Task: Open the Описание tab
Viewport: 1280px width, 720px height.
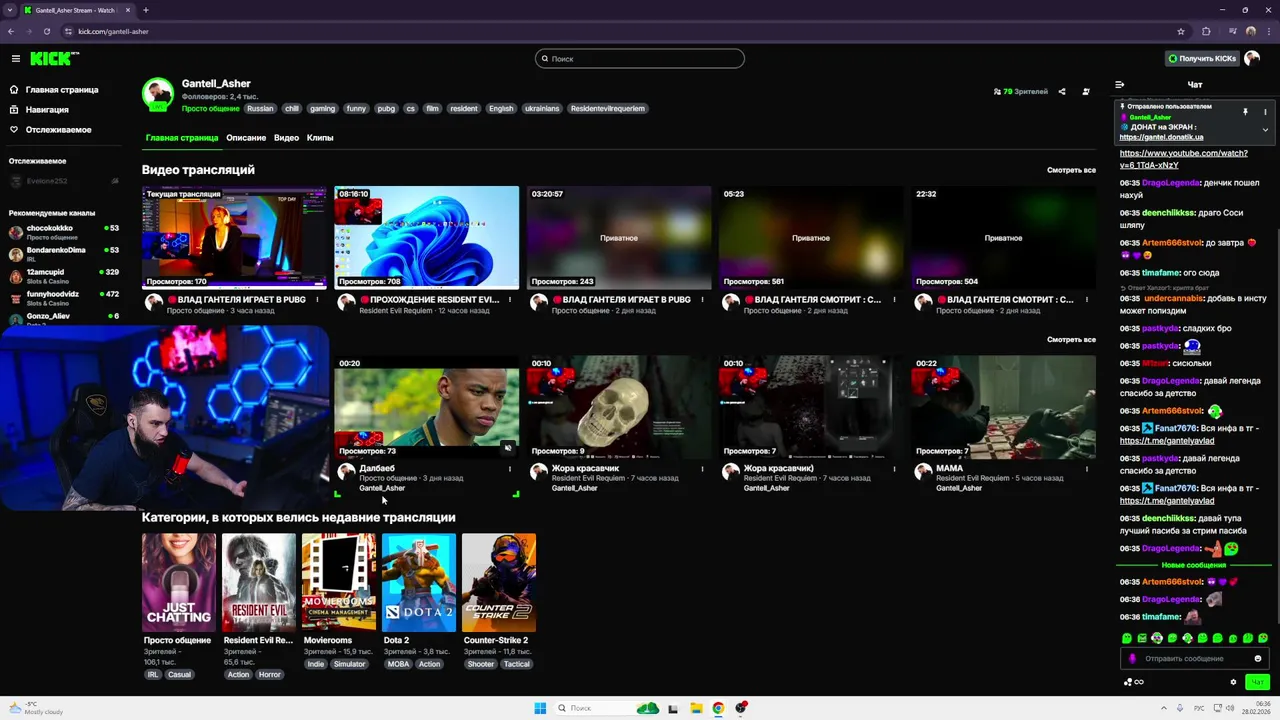Action: pos(246,138)
